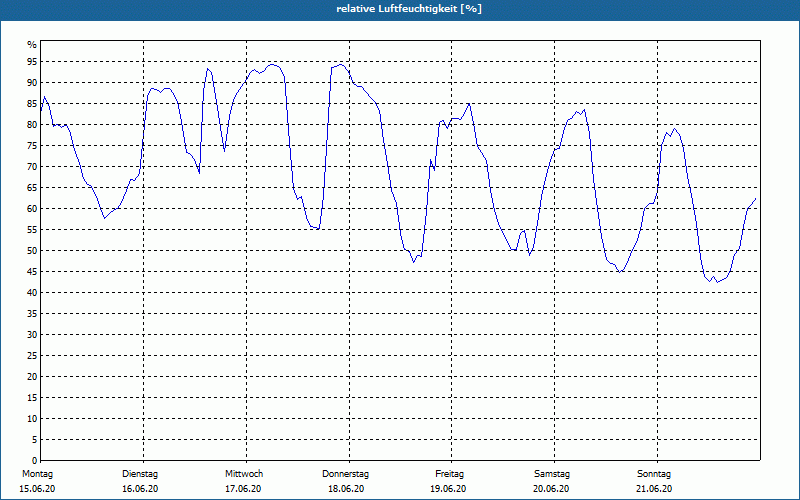800x500 pixels.
Task: Click the y-axis value 50
Action: coord(32,251)
